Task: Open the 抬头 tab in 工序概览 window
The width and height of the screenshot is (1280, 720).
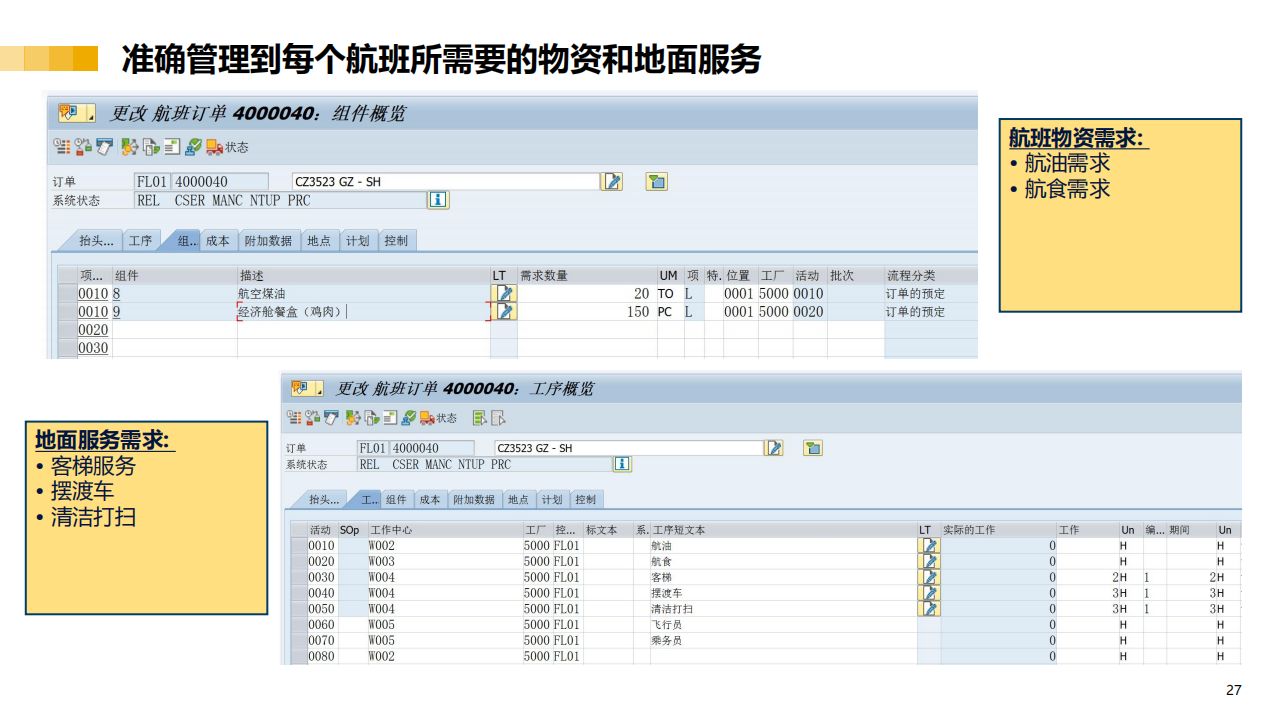Action: point(321,499)
